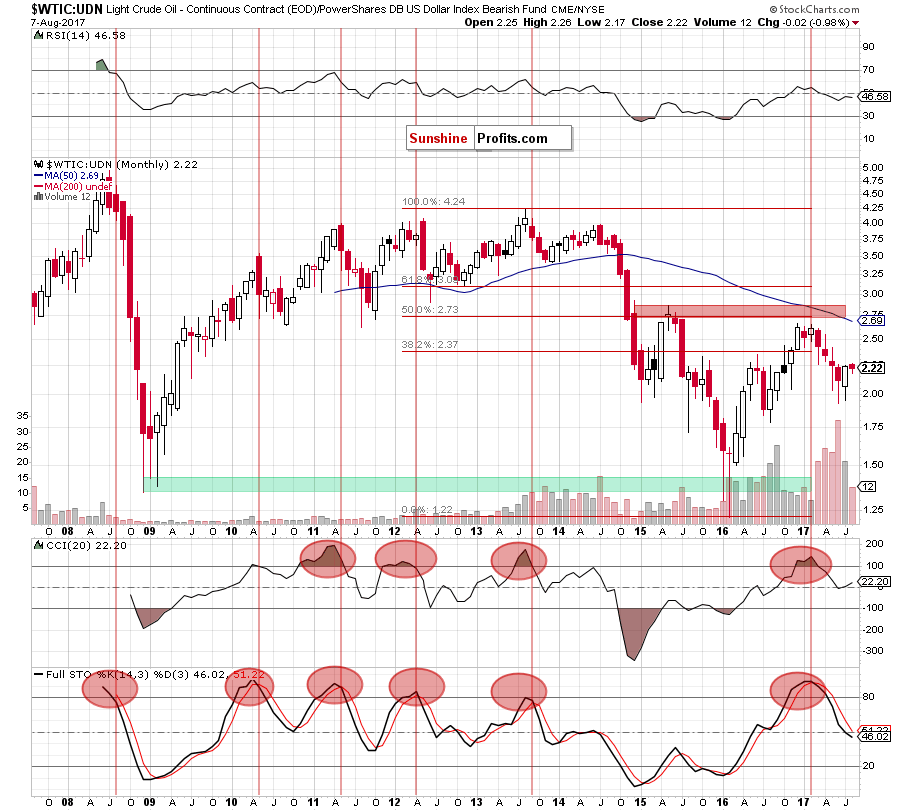This screenshot has width=900, height=811.
Task: Click the green support zone band
Action: pos(476,484)
